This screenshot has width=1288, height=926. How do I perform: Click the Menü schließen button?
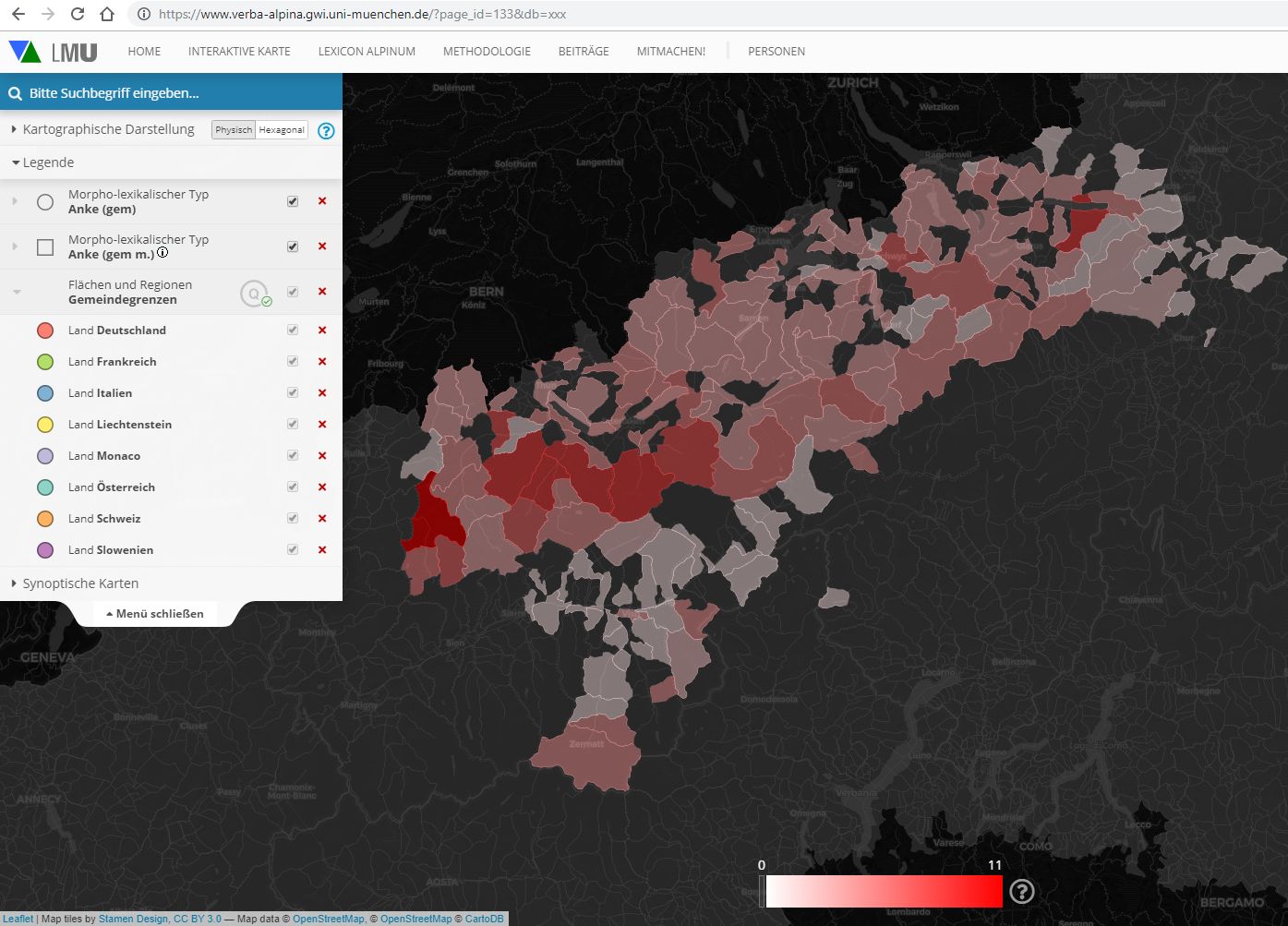(155, 614)
